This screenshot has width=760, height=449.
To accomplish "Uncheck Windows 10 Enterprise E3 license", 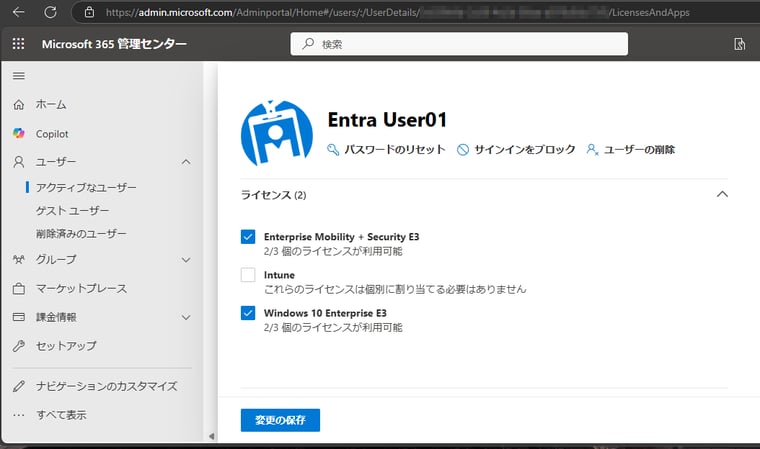I will pos(248,313).
